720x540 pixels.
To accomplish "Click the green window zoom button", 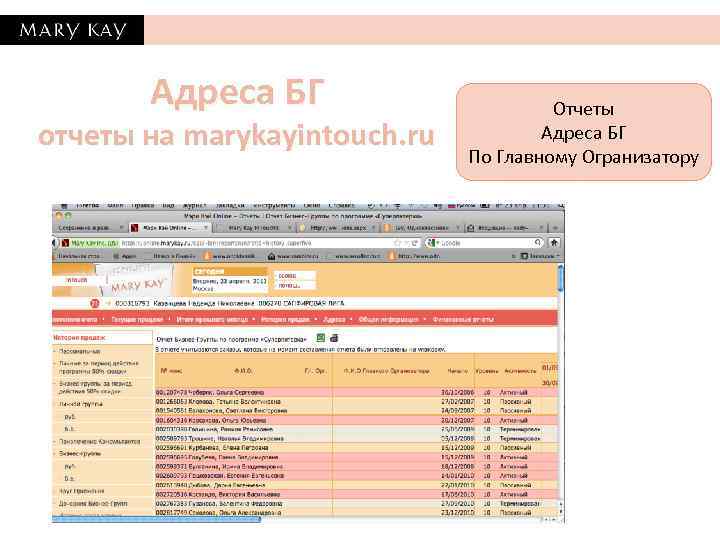I will coord(68,216).
